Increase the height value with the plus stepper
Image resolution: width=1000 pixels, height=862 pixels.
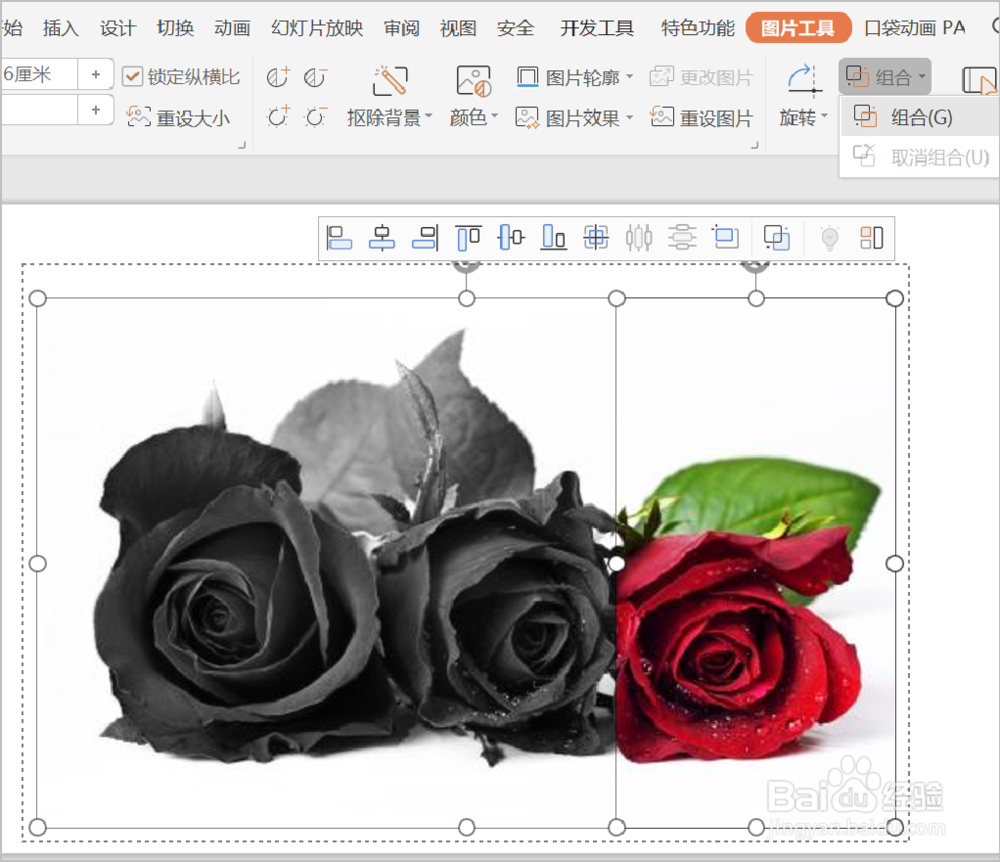point(96,74)
